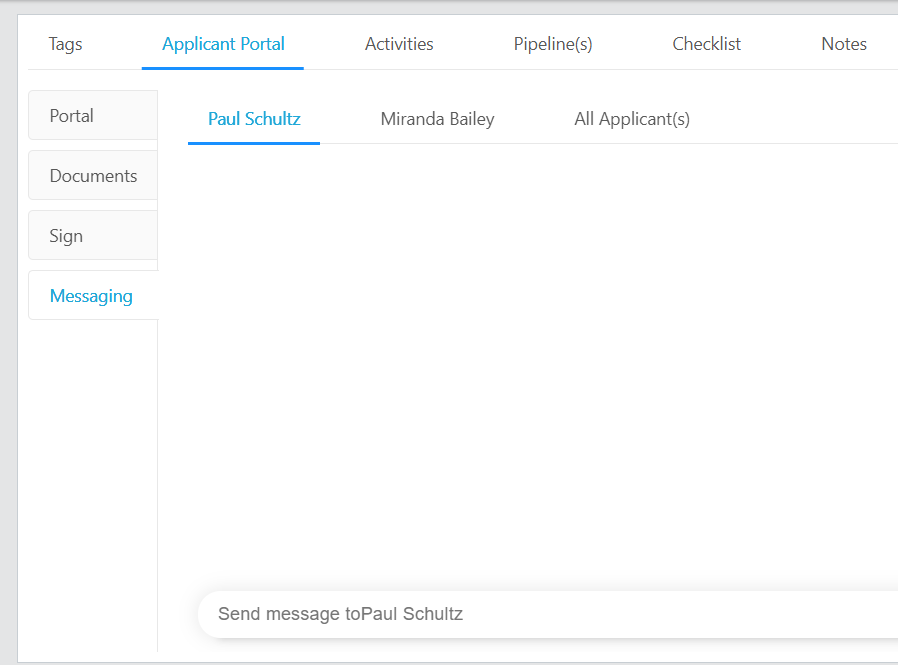This screenshot has width=898, height=665.
Task: Go to the Pipeline(s) tab
Action: [553, 44]
